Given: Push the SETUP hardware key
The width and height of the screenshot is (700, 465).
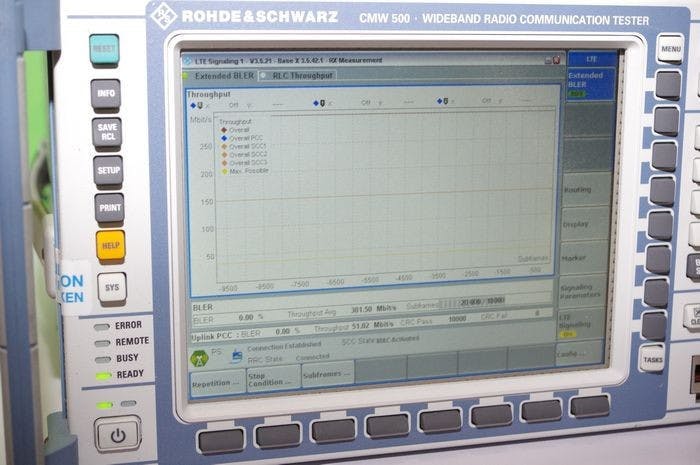Looking at the screenshot, I should 108,170.
